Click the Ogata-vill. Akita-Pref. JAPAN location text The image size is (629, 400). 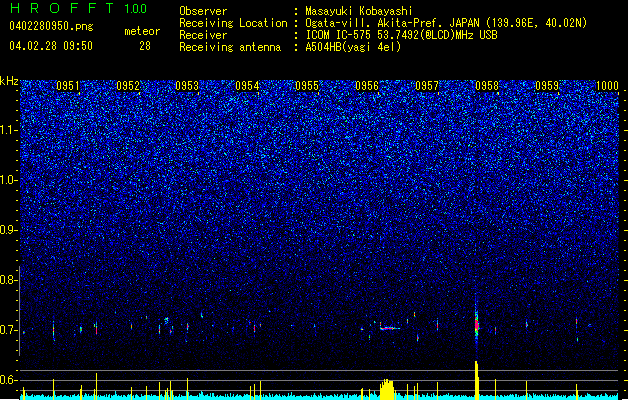446,23
